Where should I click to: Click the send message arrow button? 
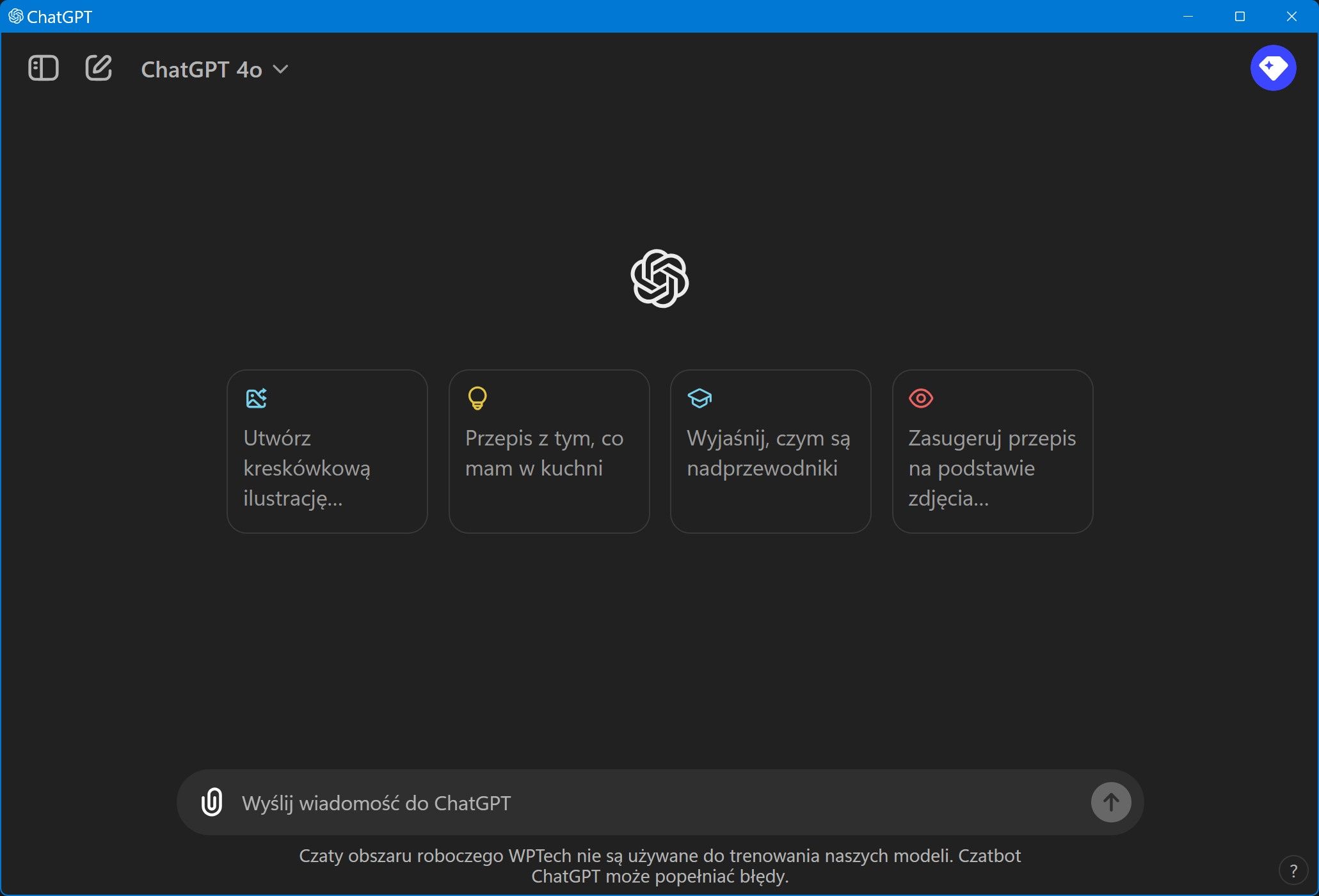(1111, 803)
